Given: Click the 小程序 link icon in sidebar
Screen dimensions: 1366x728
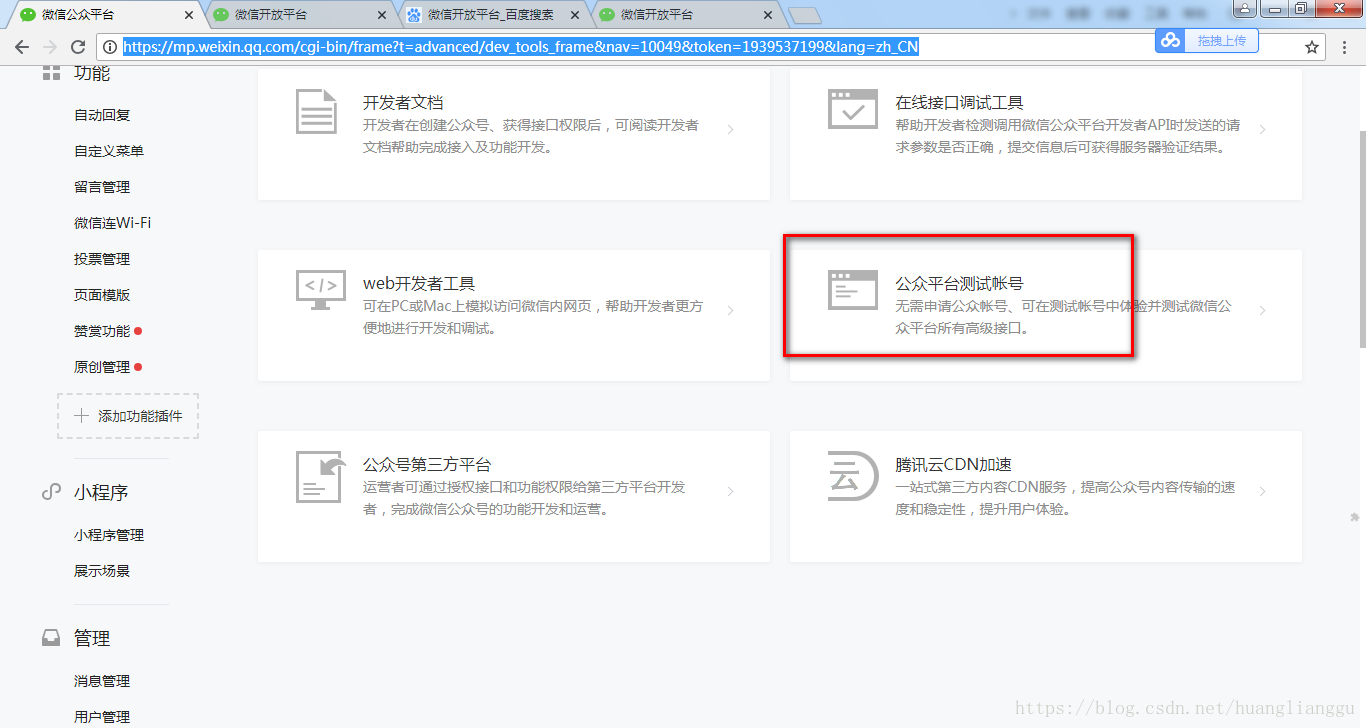Looking at the screenshot, I should click(x=51, y=492).
